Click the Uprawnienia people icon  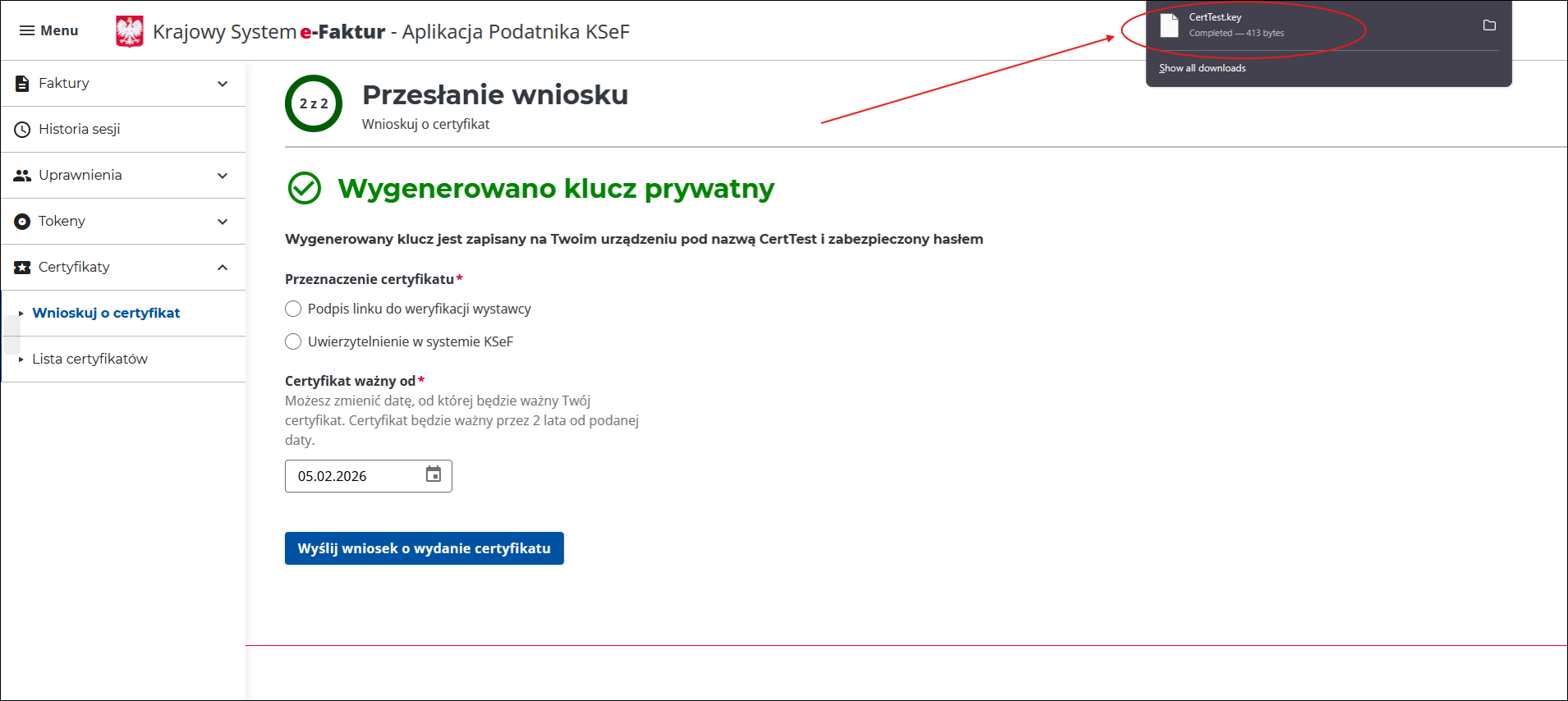tap(22, 175)
